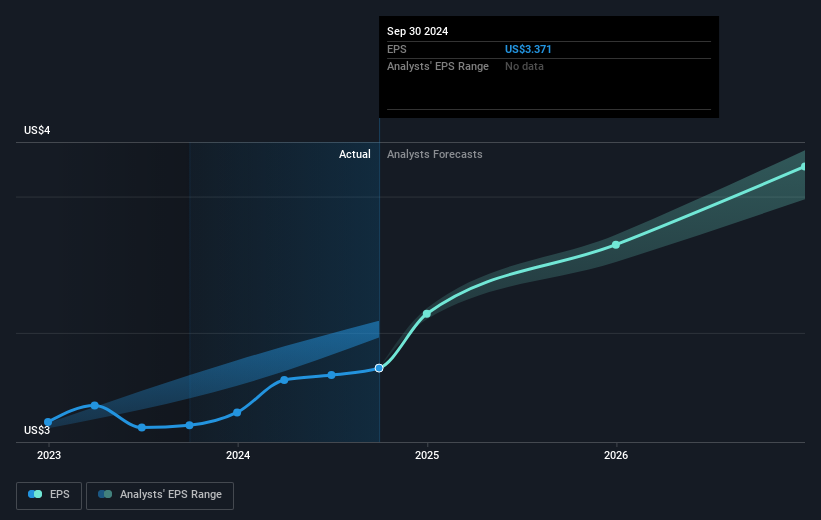The height and width of the screenshot is (520, 821).
Task: Click the US$3 axis label
Action: pyautogui.click(x=37, y=430)
